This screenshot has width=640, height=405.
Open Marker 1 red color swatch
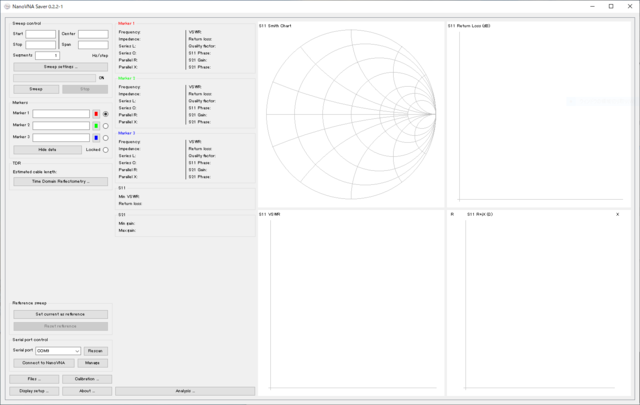[x=96, y=114]
